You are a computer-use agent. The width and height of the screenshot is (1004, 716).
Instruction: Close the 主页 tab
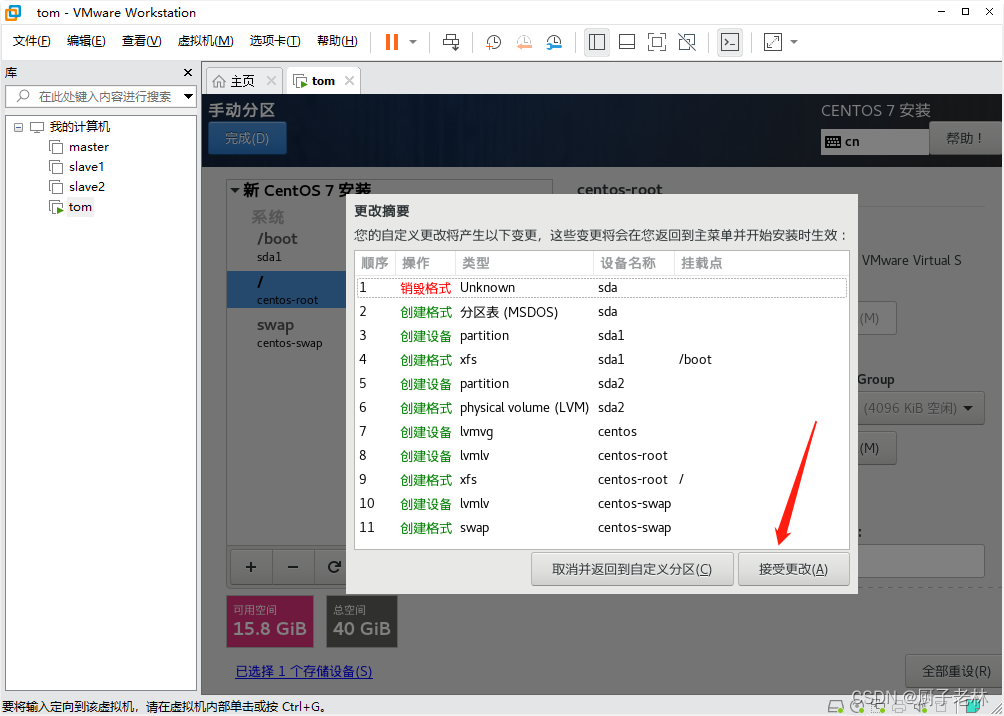[271, 81]
